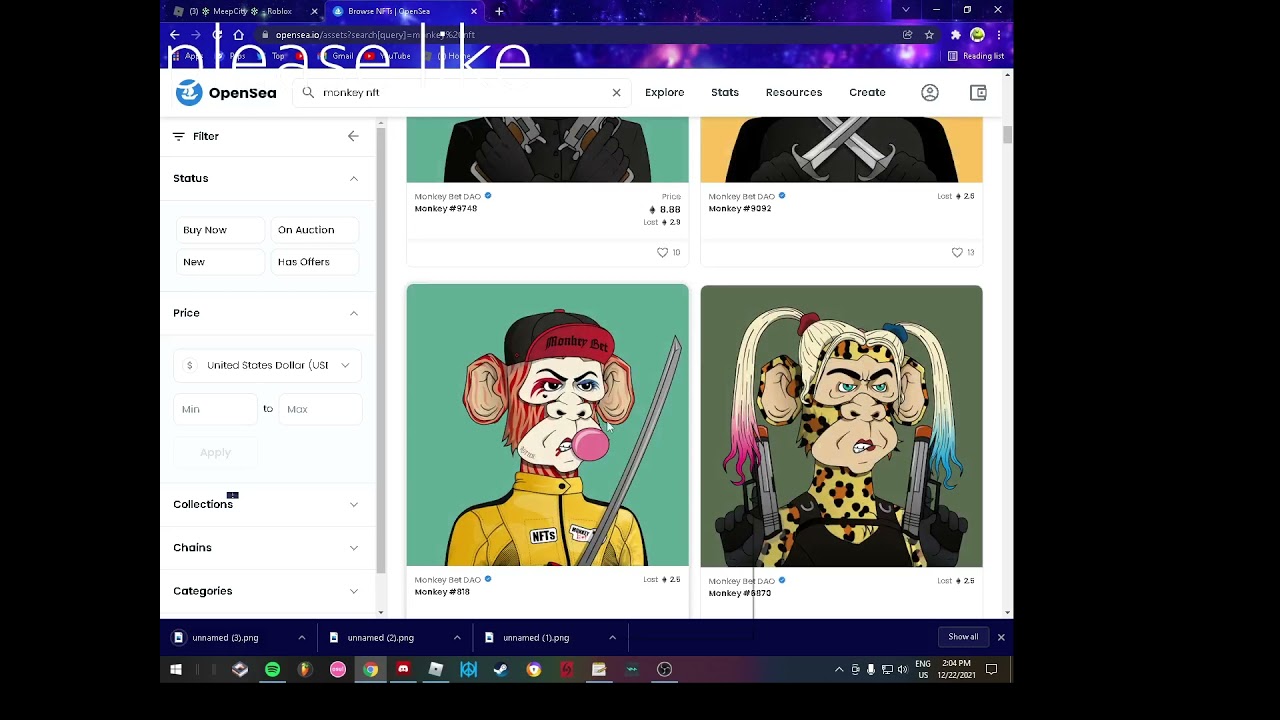Click the OpenSea logo
The height and width of the screenshot is (720, 1280).
pos(226,92)
